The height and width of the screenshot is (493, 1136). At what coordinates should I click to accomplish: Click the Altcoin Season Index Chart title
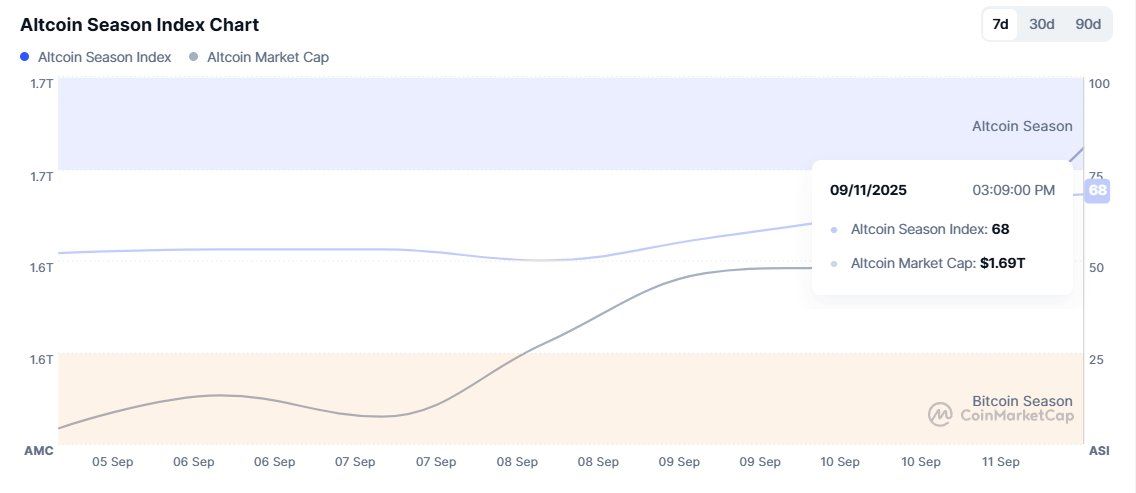tap(139, 24)
